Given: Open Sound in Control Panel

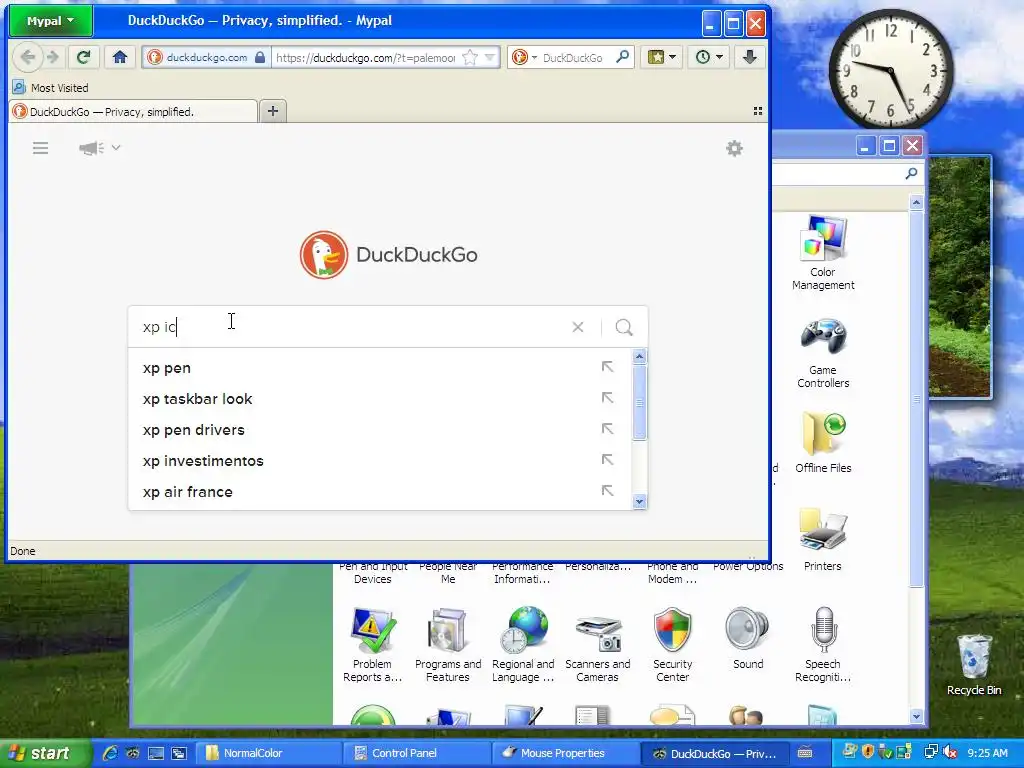Looking at the screenshot, I should [x=748, y=638].
